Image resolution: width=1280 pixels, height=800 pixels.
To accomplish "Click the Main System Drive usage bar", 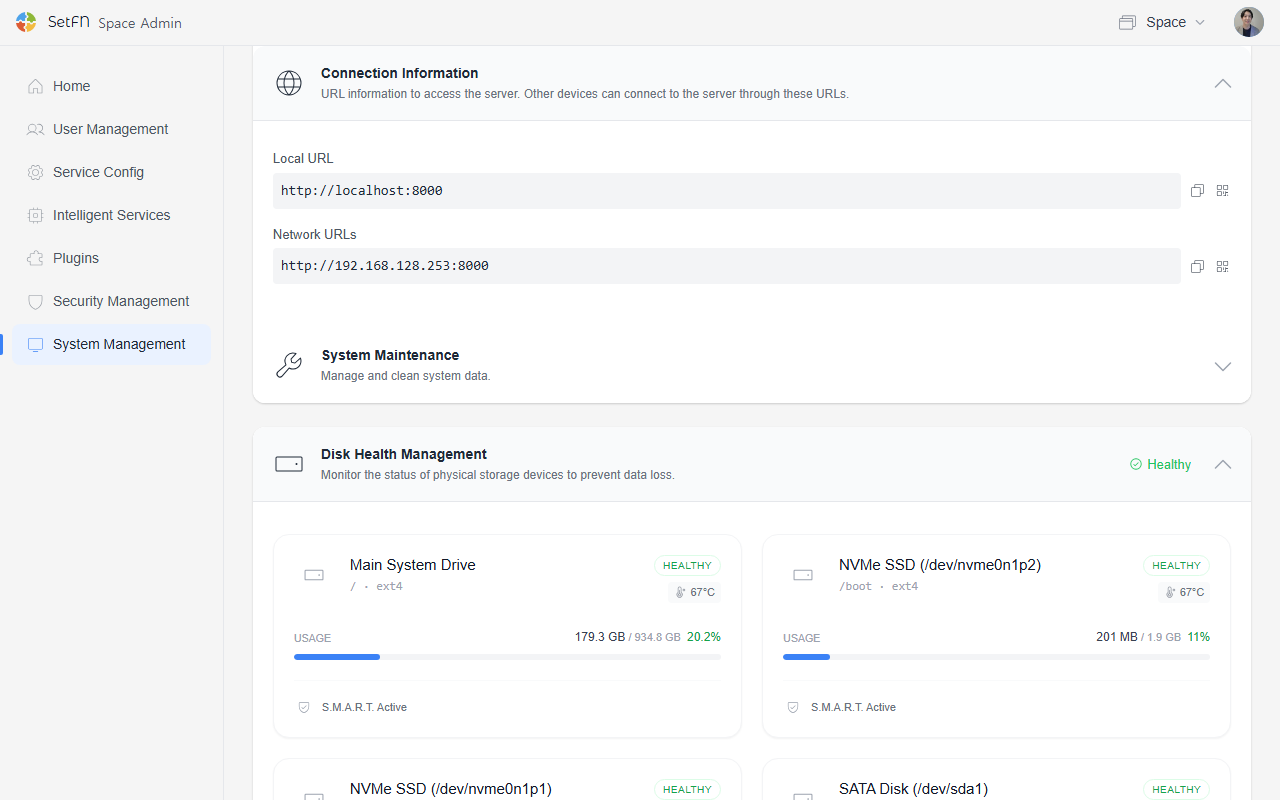I will pyautogui.click(x=507, y=657).
